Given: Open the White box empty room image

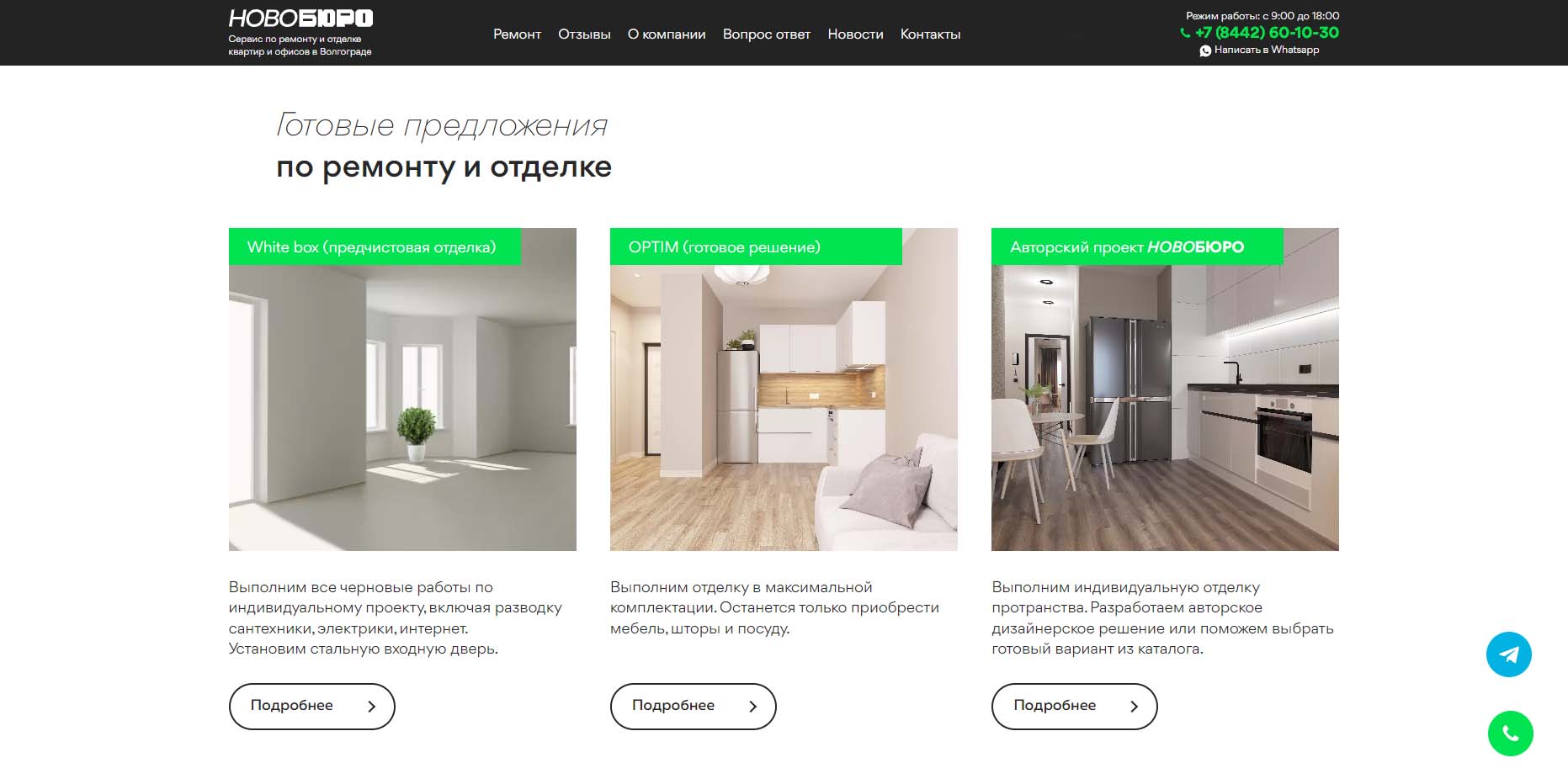Looking at the screenshot, I should pyautogui.click(x=402, y=408).
